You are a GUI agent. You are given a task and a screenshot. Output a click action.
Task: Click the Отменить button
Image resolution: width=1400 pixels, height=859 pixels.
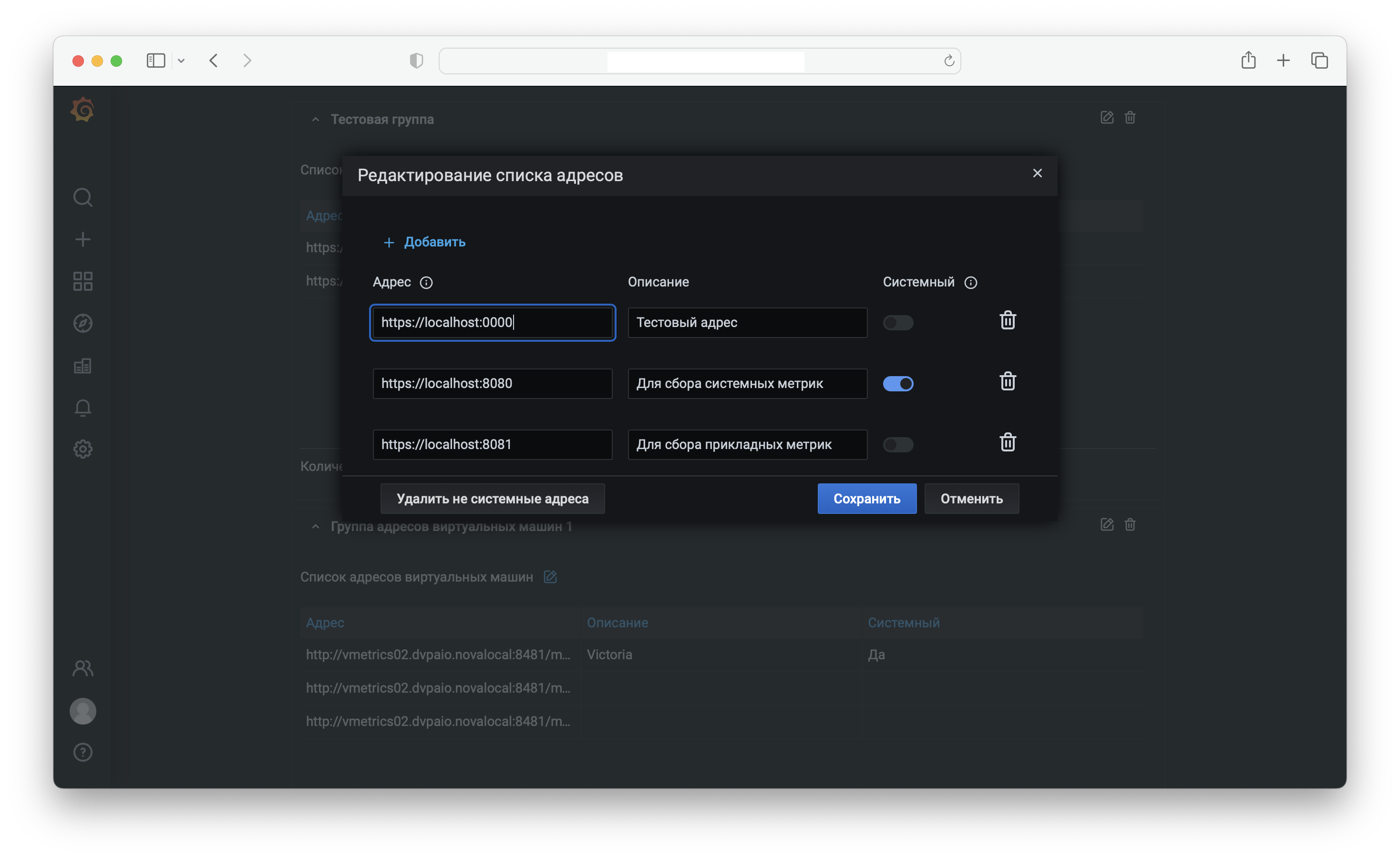972,499
